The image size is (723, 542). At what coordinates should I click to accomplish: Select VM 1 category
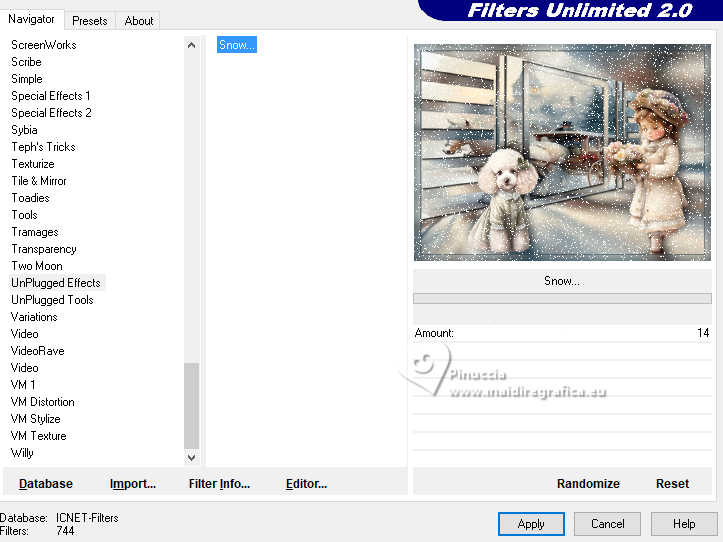[23, 385]
